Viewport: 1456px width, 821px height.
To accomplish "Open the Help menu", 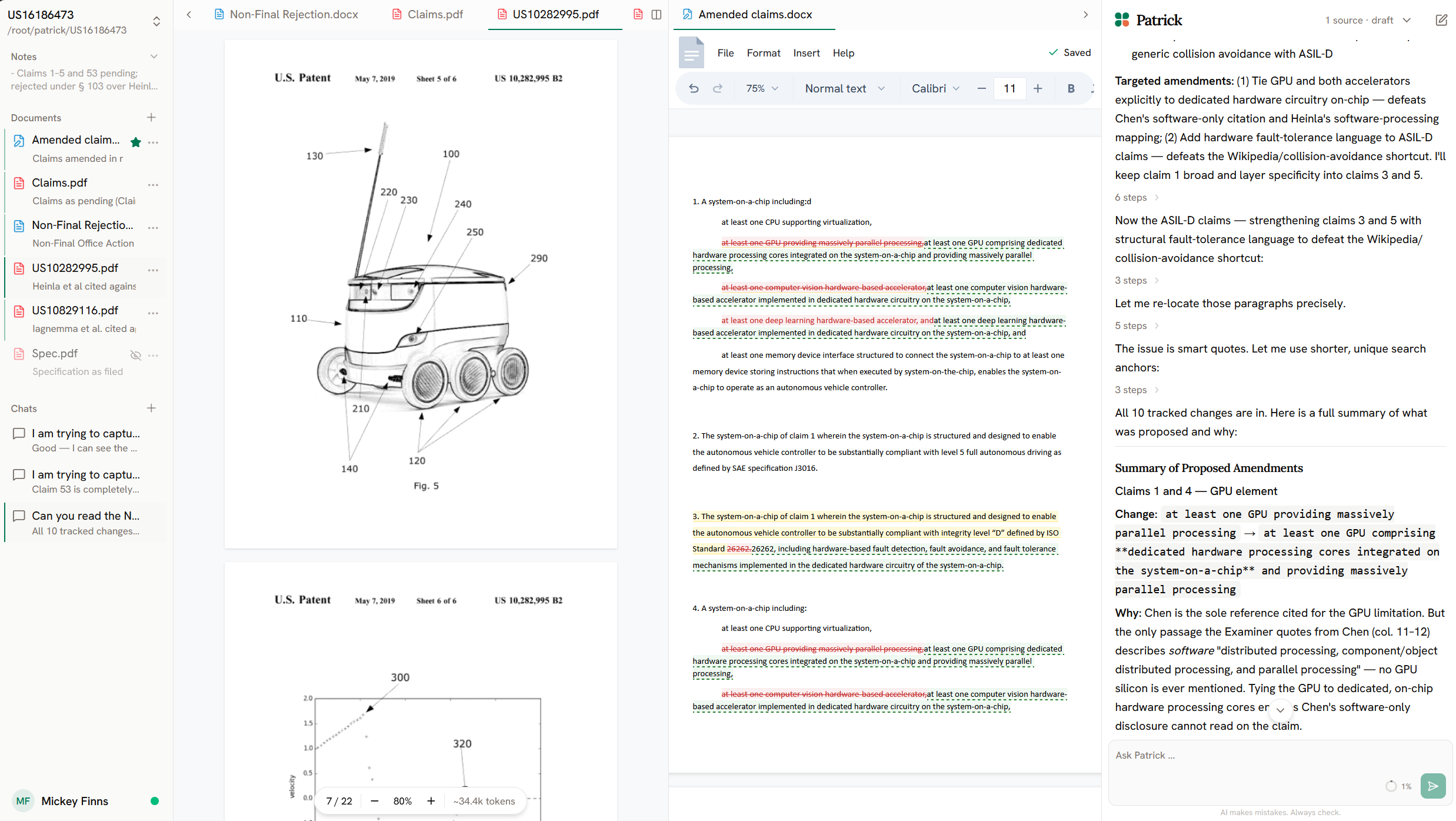I will pos(843,53).
